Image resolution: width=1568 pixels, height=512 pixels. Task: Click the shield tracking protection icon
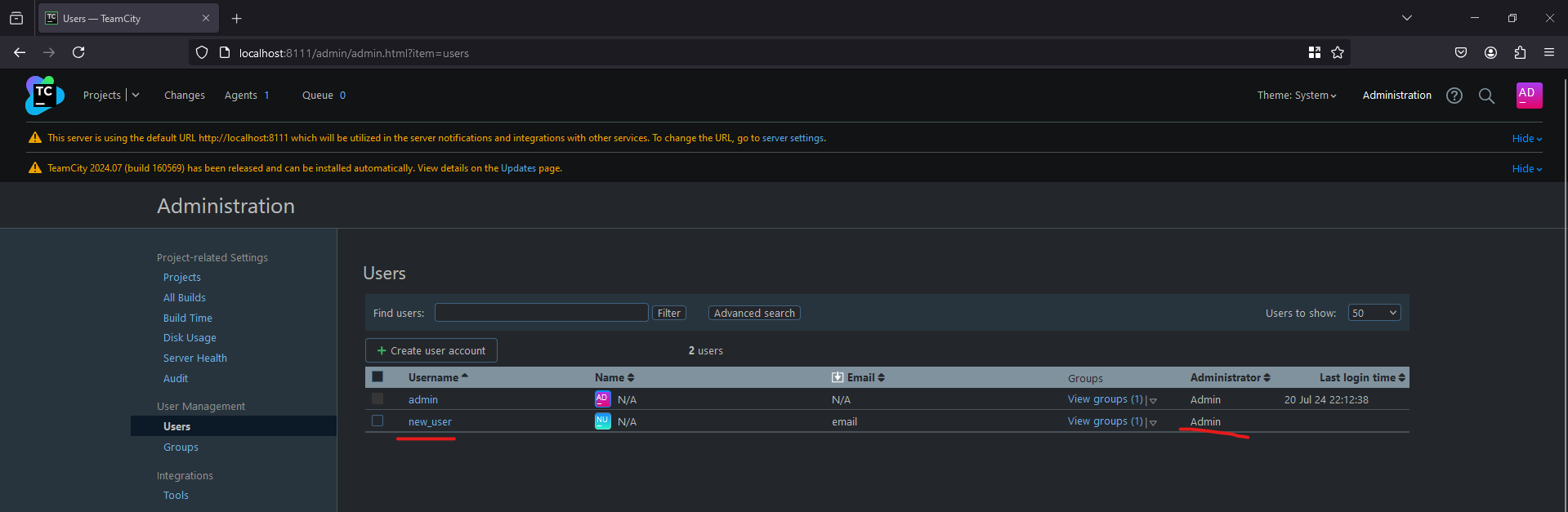(x=202, y=52)
